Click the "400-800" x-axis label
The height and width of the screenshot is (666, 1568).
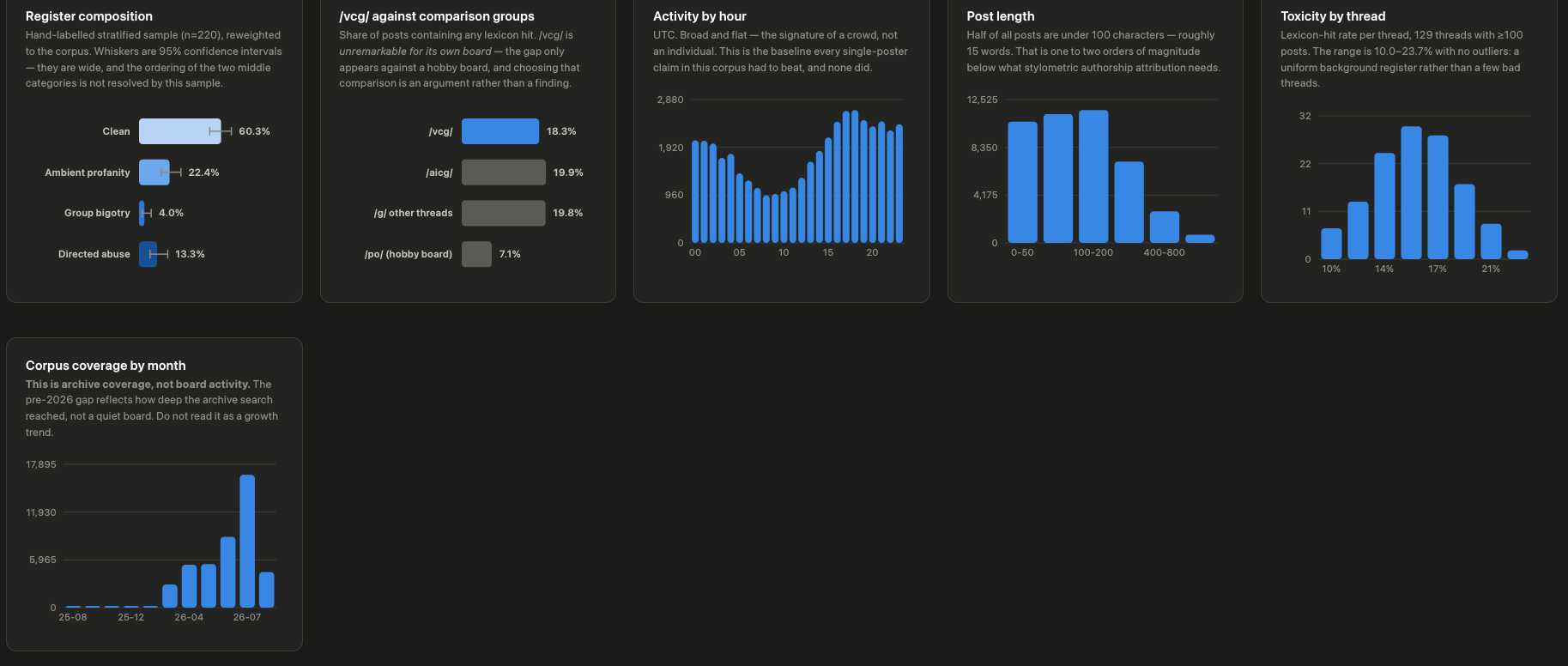1165,252
